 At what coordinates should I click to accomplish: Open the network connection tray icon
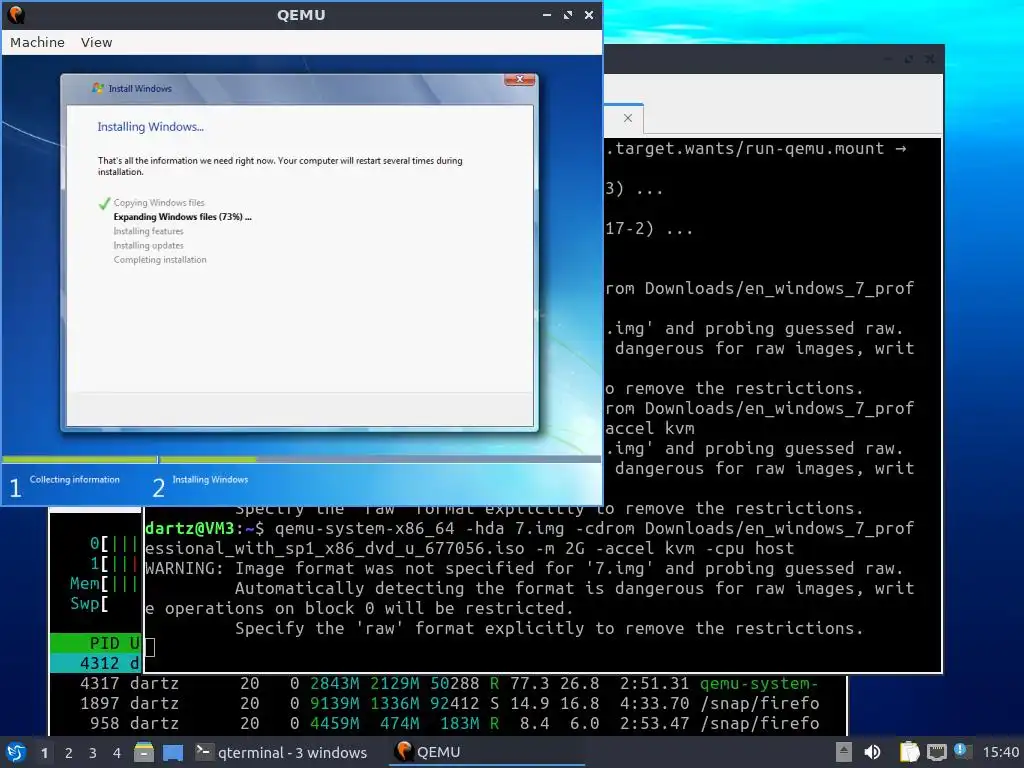click(936, 752)
